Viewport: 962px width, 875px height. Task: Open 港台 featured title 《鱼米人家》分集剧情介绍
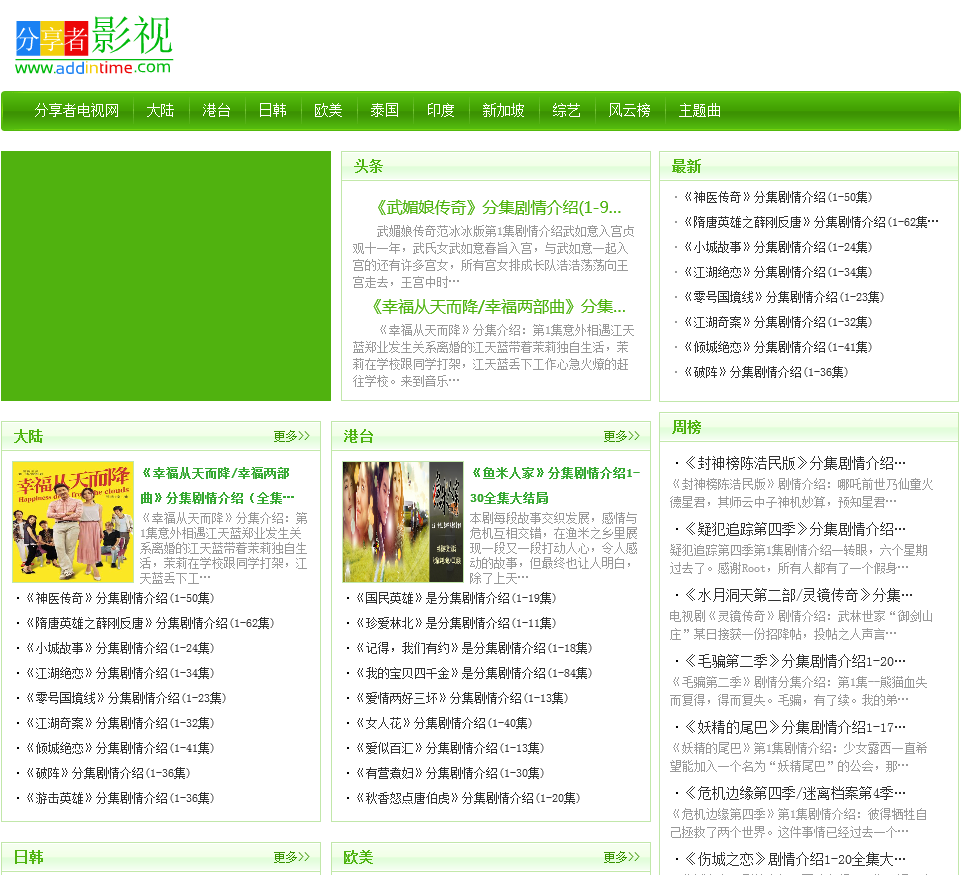(x=555, y=485)
